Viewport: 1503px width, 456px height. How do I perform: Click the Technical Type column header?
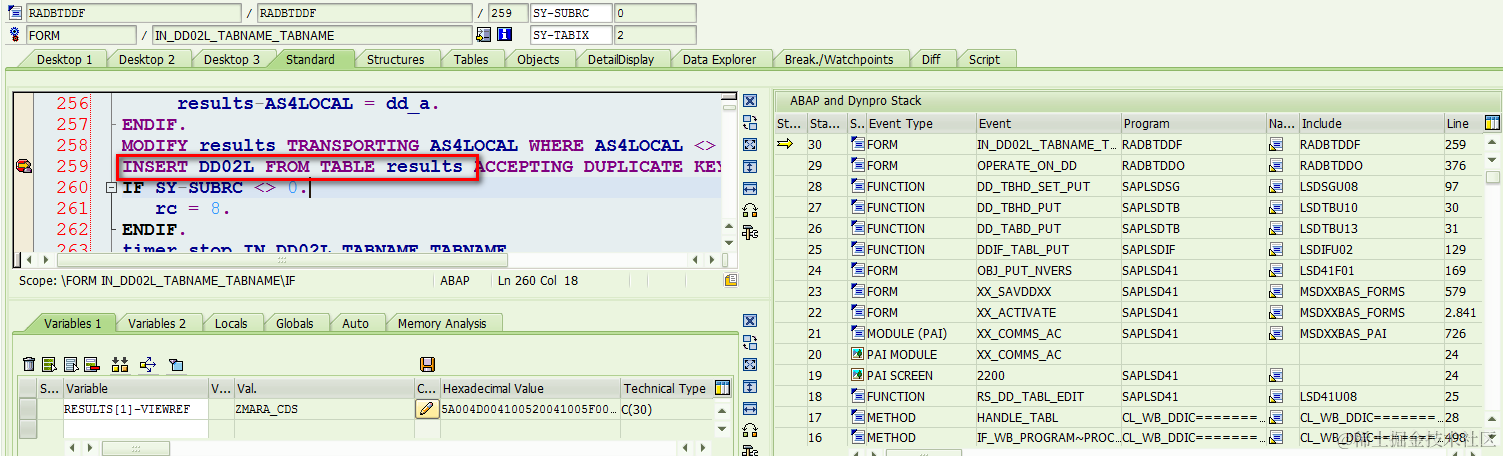point(665,388)
